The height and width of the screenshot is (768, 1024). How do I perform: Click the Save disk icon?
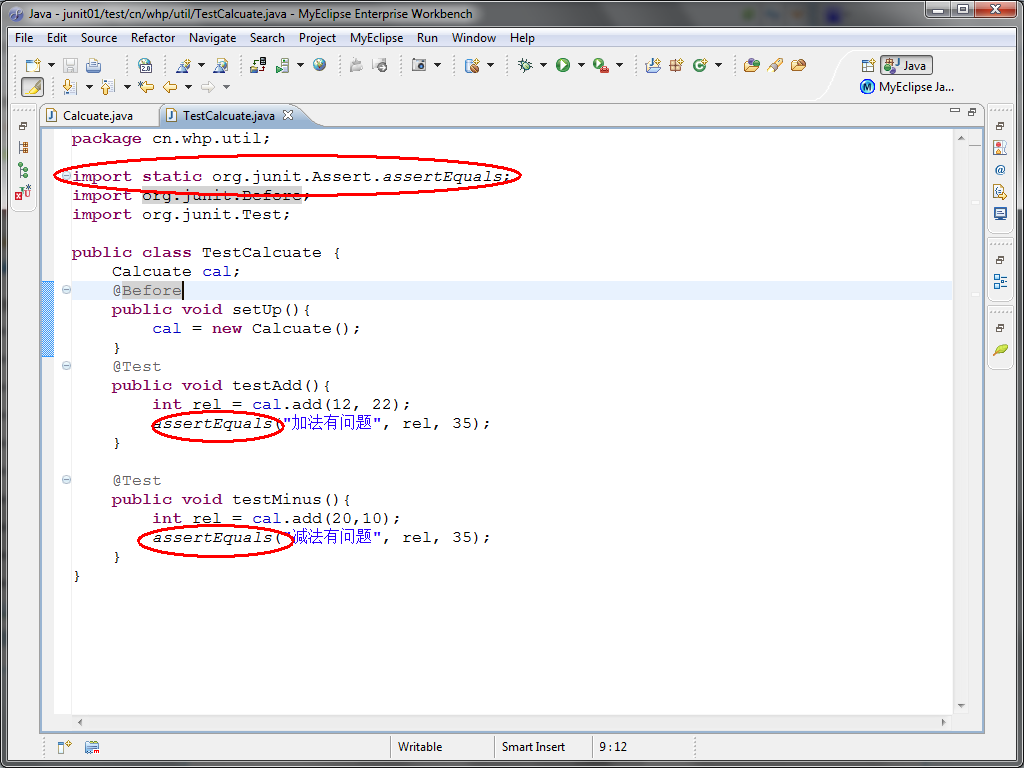click(x=71, y=65)
